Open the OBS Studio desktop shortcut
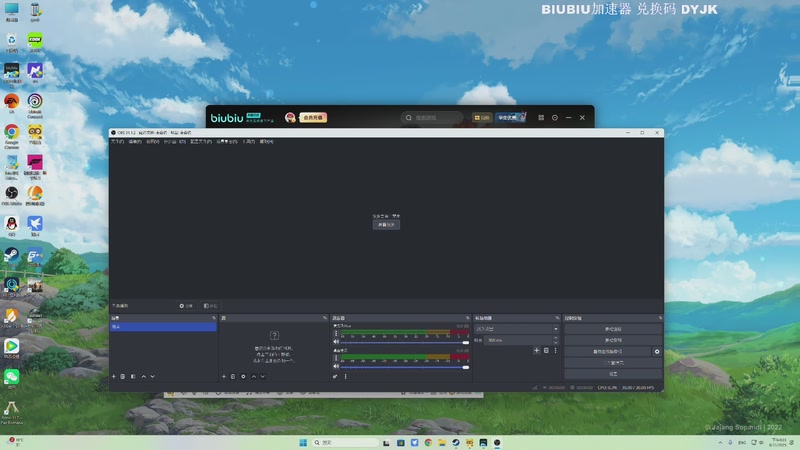The image size is (800, 450). coord(11,196)
